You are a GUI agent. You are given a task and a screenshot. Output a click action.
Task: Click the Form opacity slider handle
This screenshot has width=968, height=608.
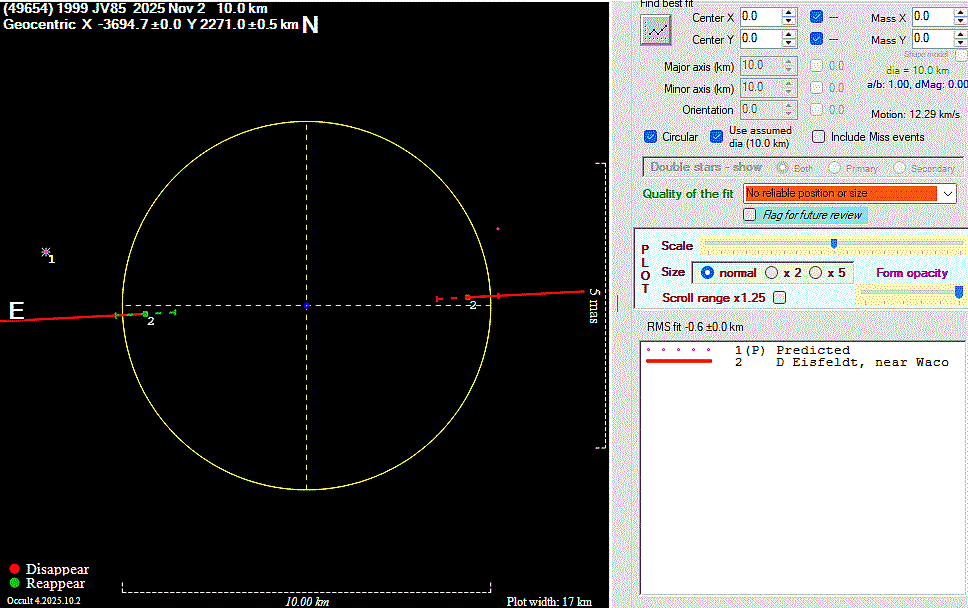pyautogui.click(x=959, y=292)
